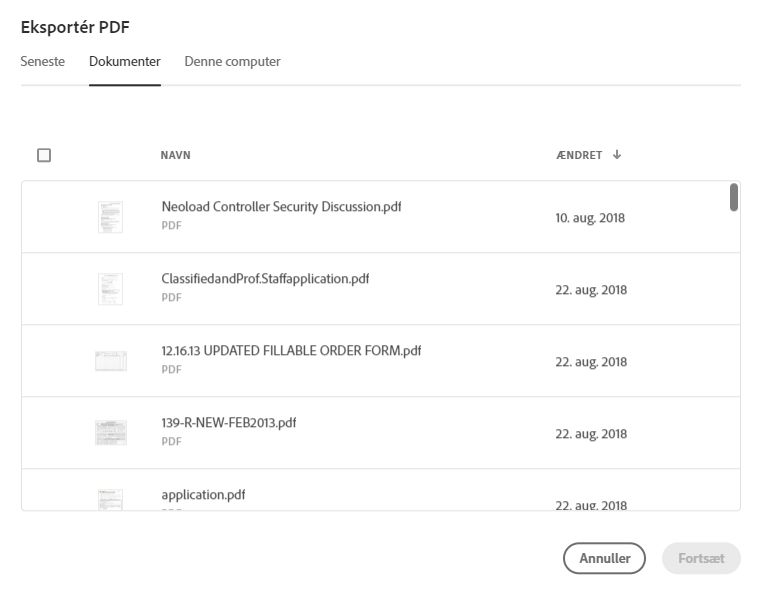Click the ClassifiedandProf.Staffapplication.pdf thumbnail icon
763x592 pixels.
[x=110, y=289]
